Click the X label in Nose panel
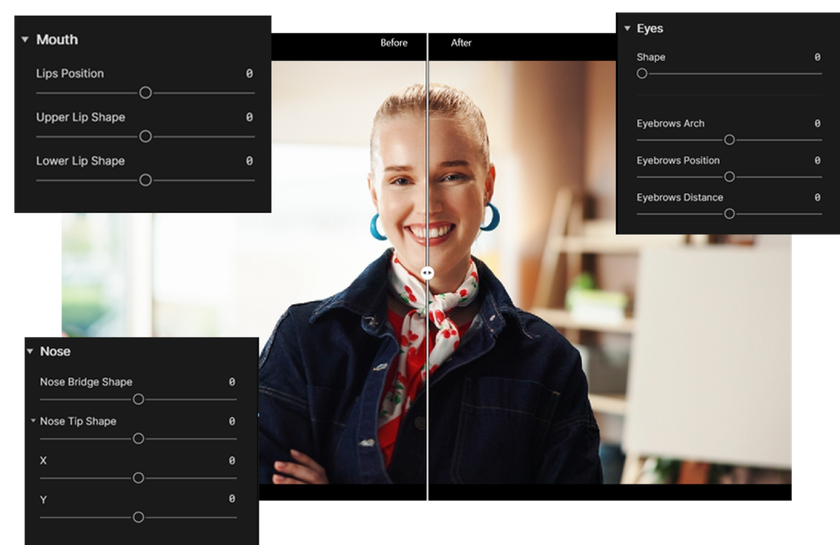Viewport: 840px width, 545px height. [43, 460]
